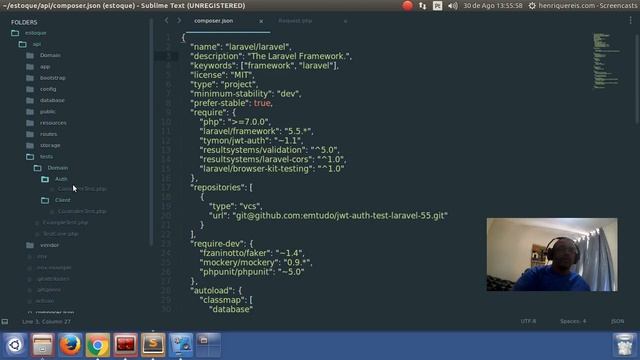Open the editor tab options menu

[630, 20]
